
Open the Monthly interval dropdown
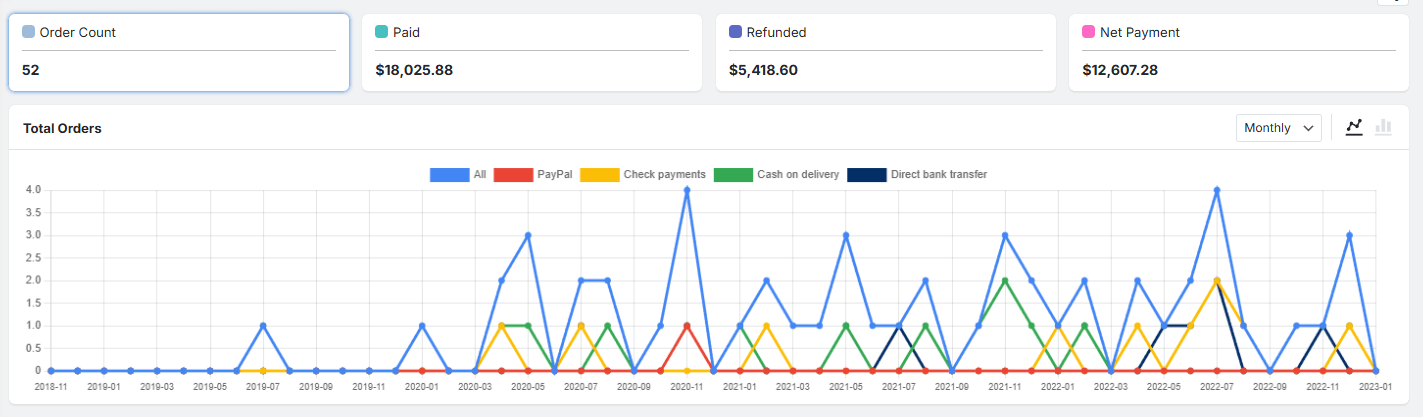point(1278,128)
